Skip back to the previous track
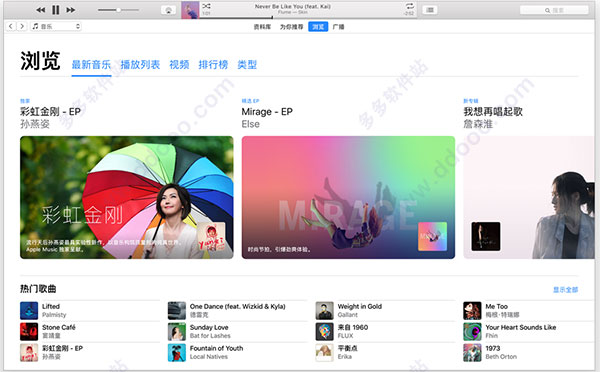600x372 pixels. coord(41,10)
